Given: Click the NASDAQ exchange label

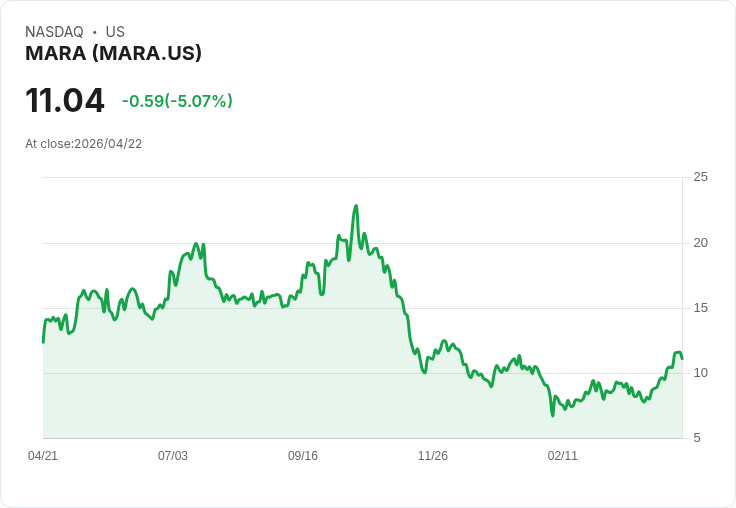Looking at the screenshot, I should (x=54, y=32).
